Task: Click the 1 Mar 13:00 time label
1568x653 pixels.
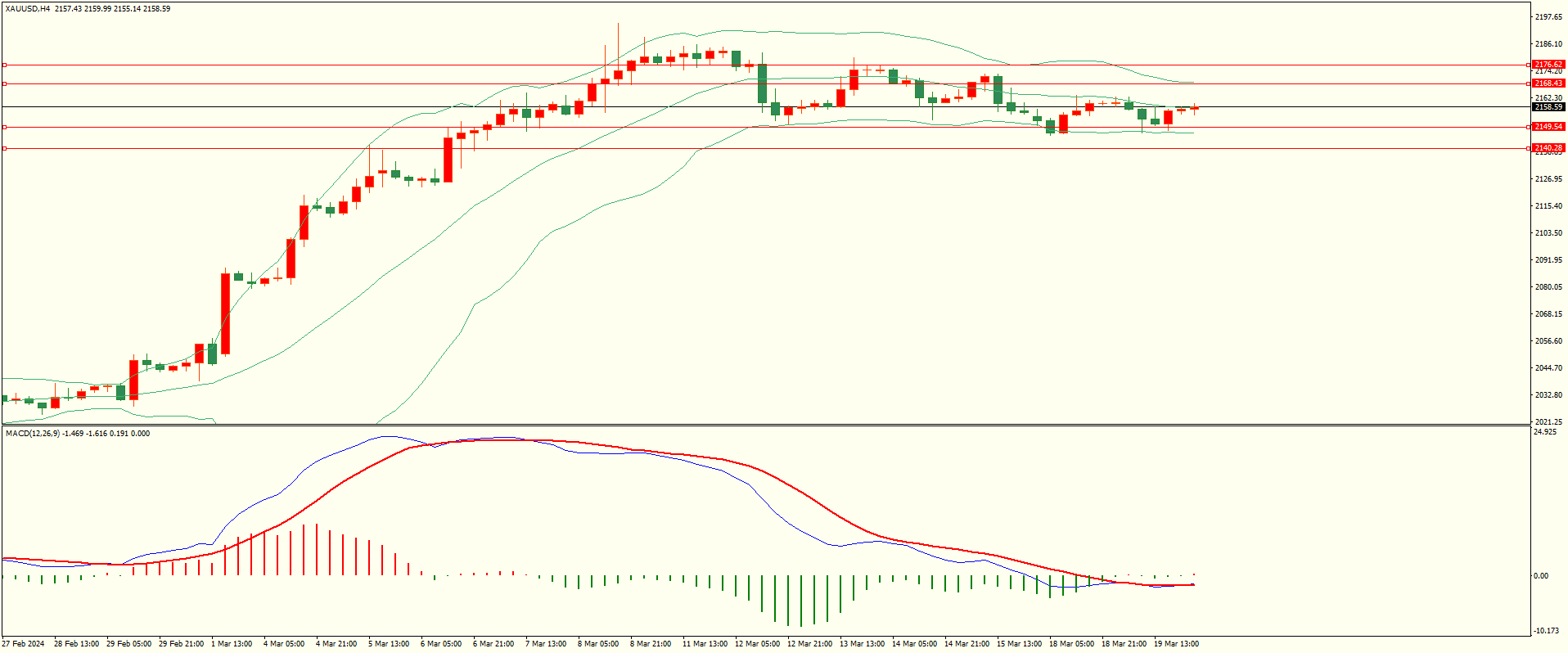Action: [x=232, y=644]
